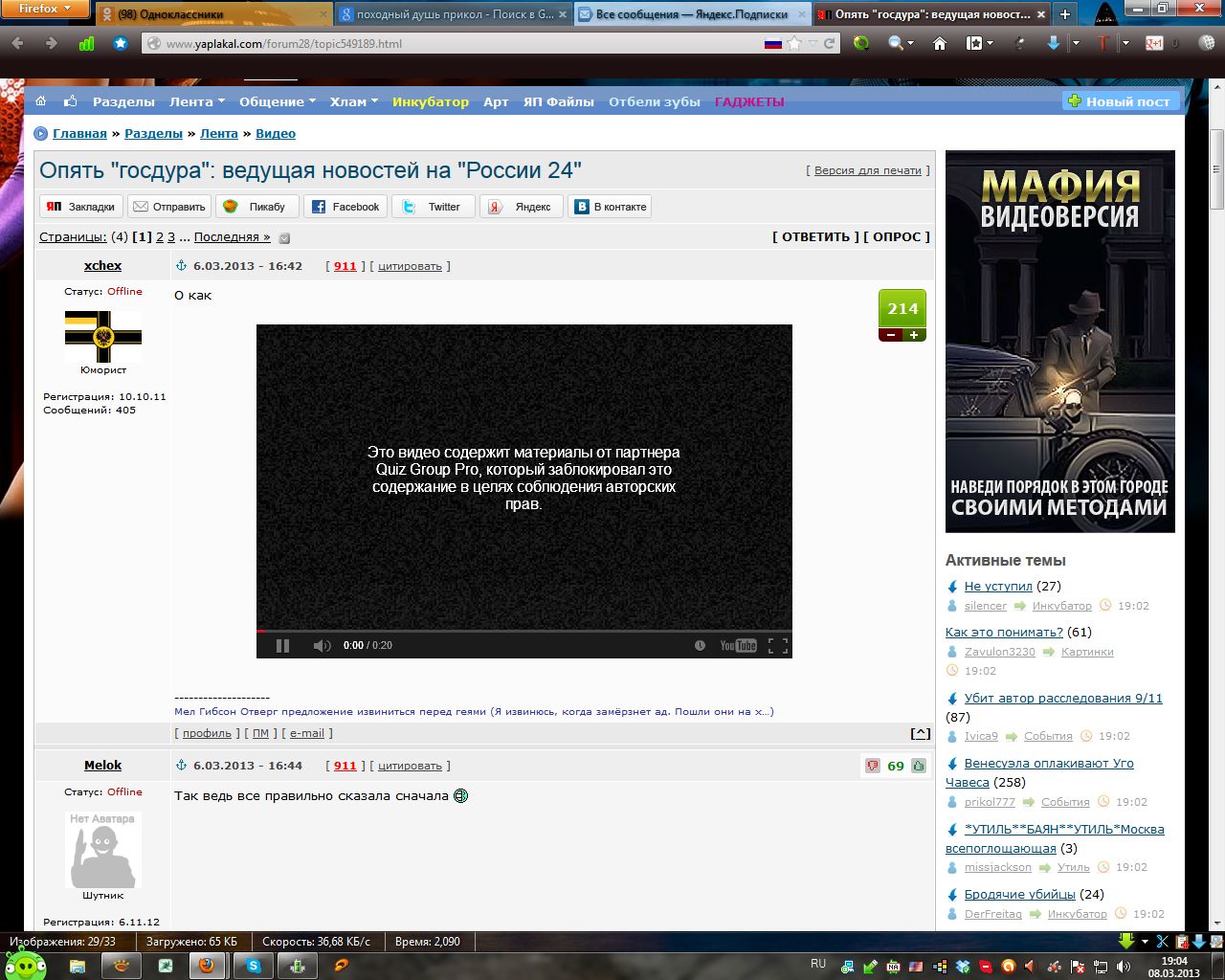Image resolution: width=1225 pixels, height=980 pixels.
Task: Click the home icon in the site navigation bar
Action: pyautogui.click(x=41, y=101)
